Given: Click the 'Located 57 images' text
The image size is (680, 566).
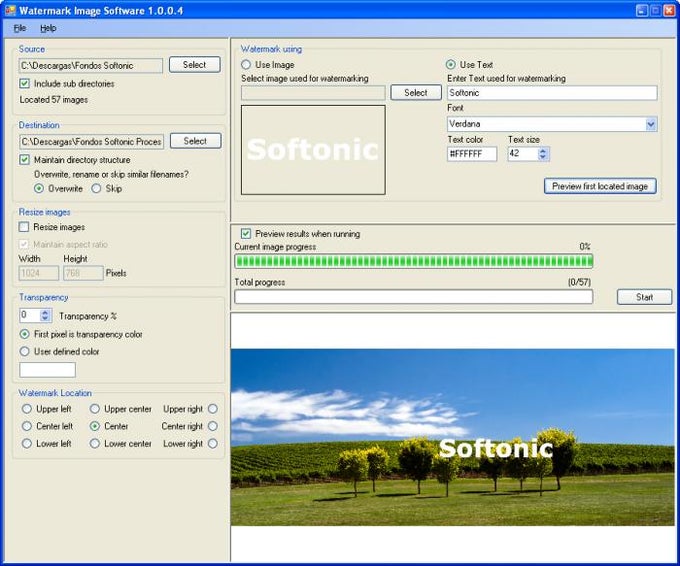Looking at the screenshot, I should [x=54, y=100].
